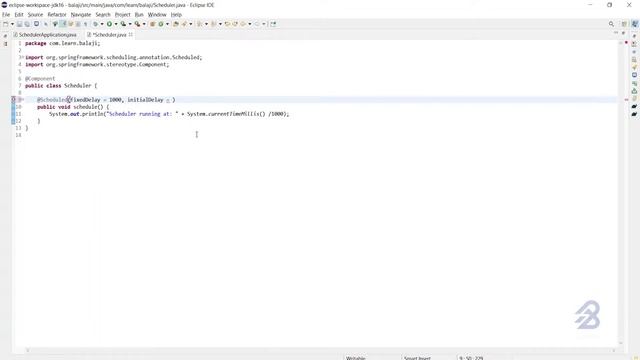Screen dimensions: 640x360
Task: Select the Java perspective icon
Action: point(635,24)
